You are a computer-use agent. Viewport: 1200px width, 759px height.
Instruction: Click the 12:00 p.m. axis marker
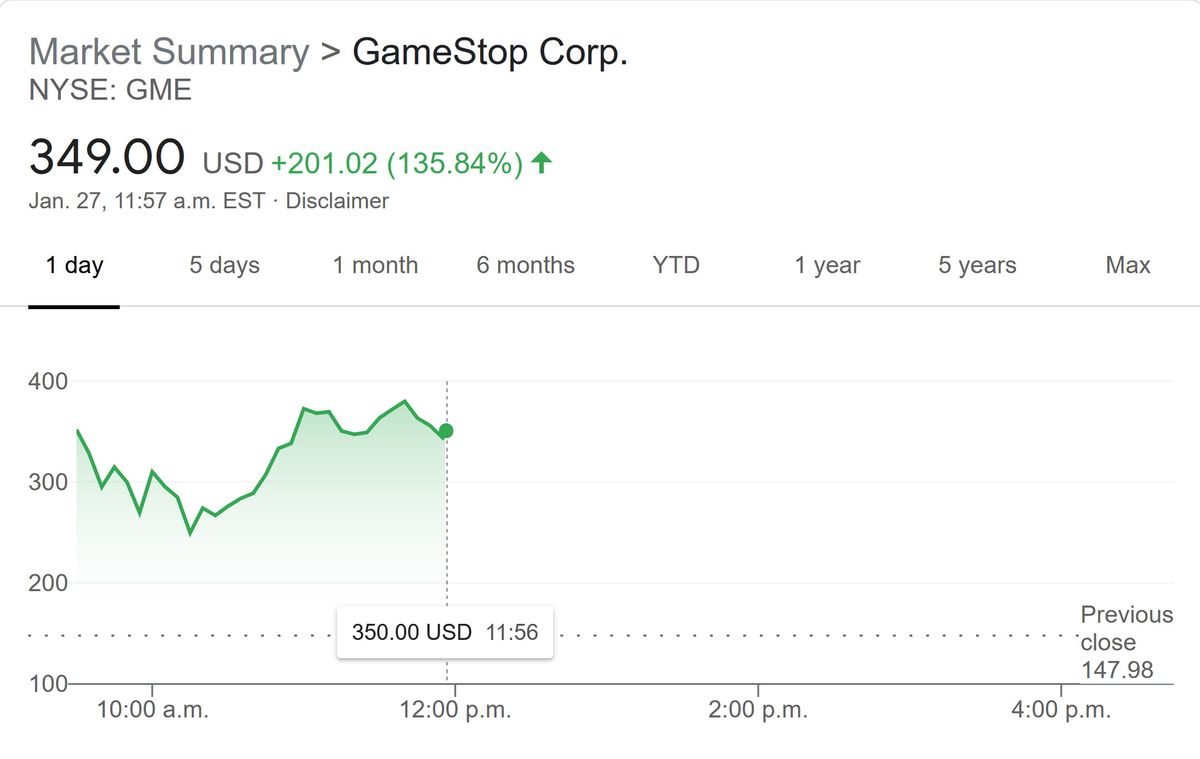[x=456, y=709]
